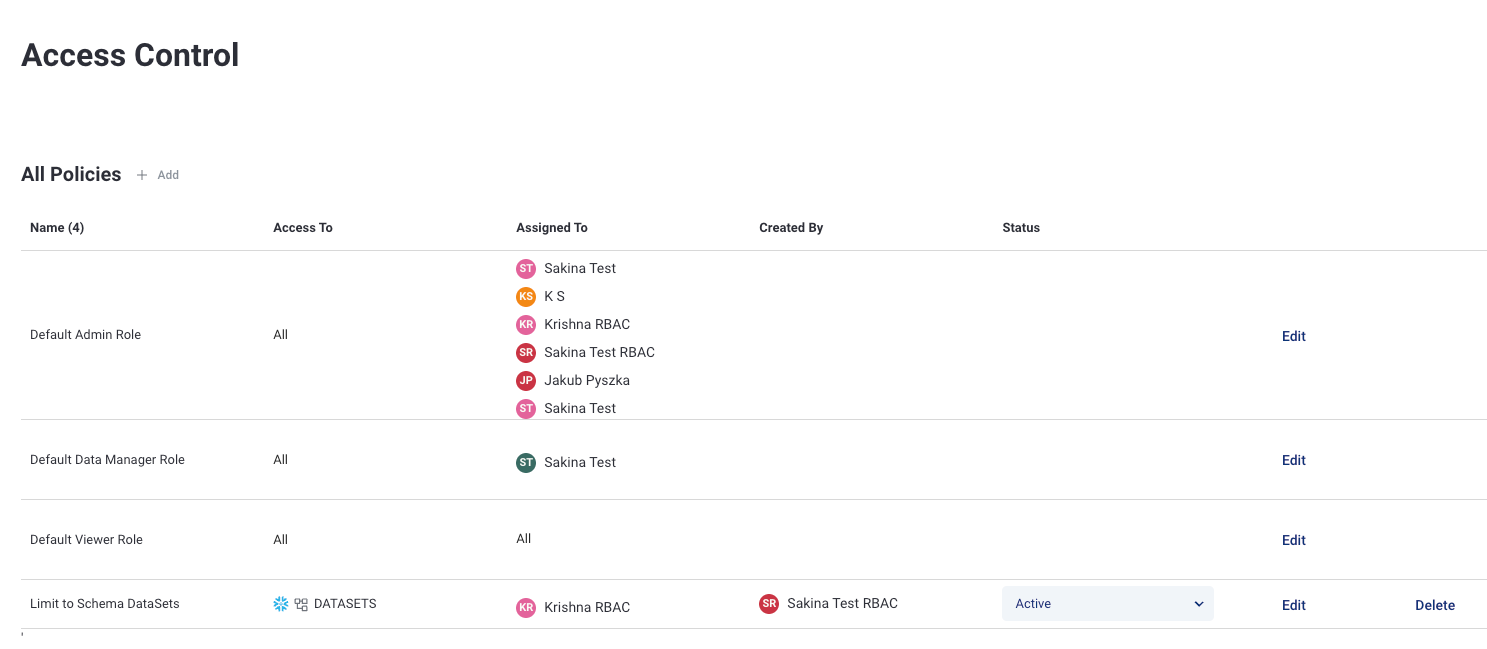Open the Active status dropdown
This screenshot has height=649, width=1487.
pos(1107,604)
